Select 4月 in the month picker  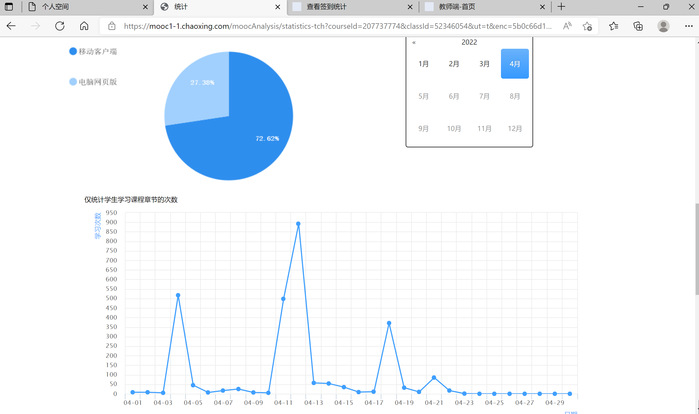point(514,64)
